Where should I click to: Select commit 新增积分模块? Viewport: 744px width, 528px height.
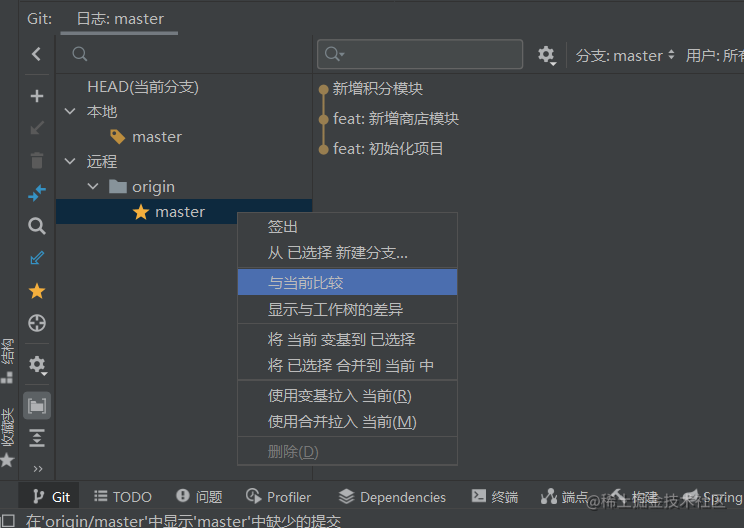coord(378,89)
